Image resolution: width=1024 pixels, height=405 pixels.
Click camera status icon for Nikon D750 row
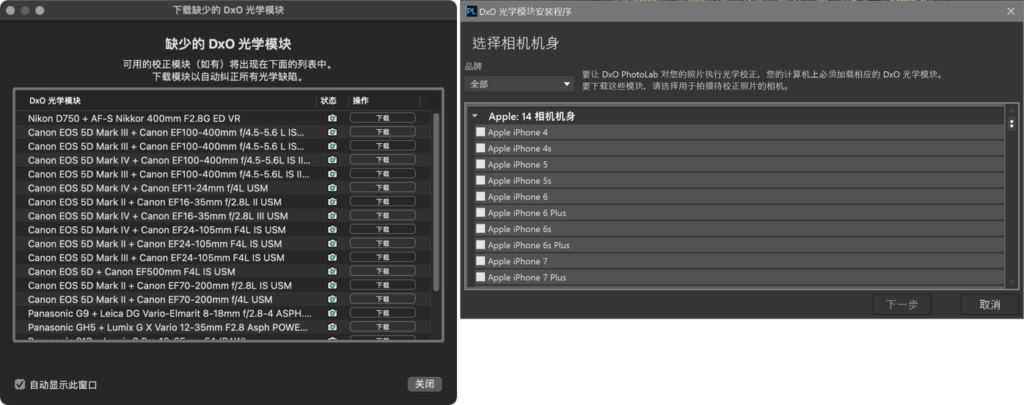332,118
